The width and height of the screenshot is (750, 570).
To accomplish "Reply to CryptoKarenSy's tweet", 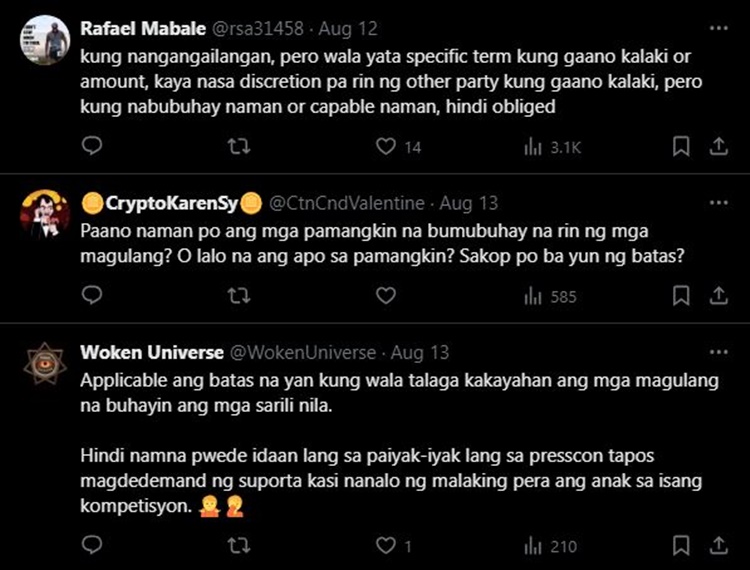I will pyautogui.click(x=92, y=296).
